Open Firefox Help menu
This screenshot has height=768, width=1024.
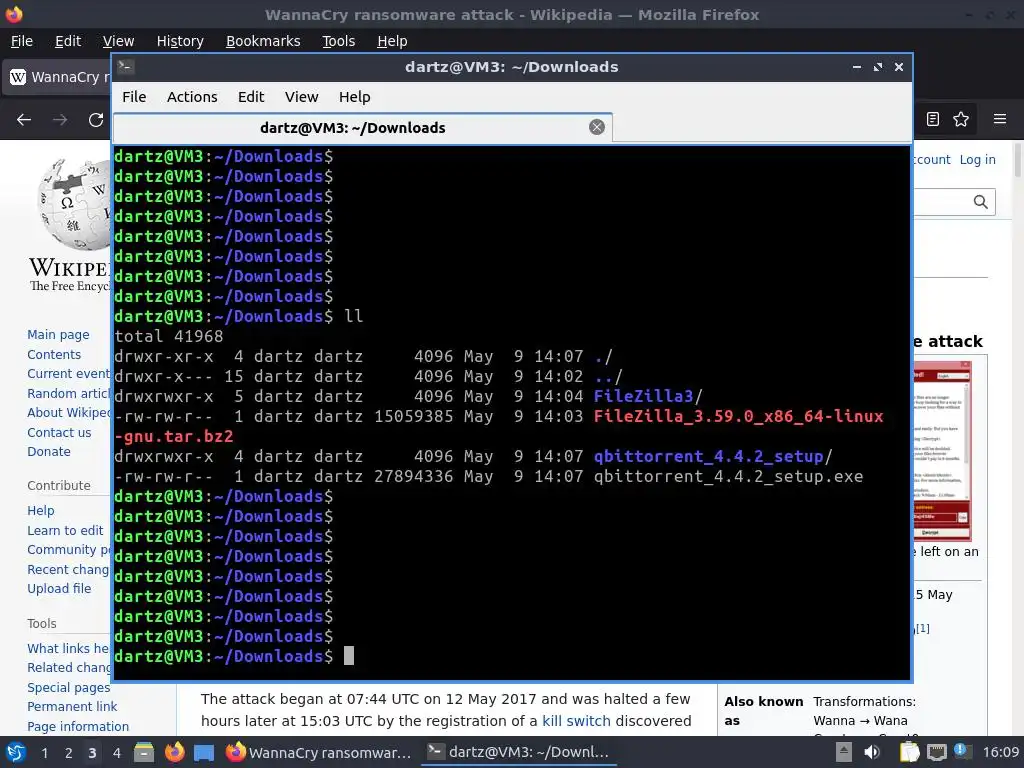click(x=392, y=41)
